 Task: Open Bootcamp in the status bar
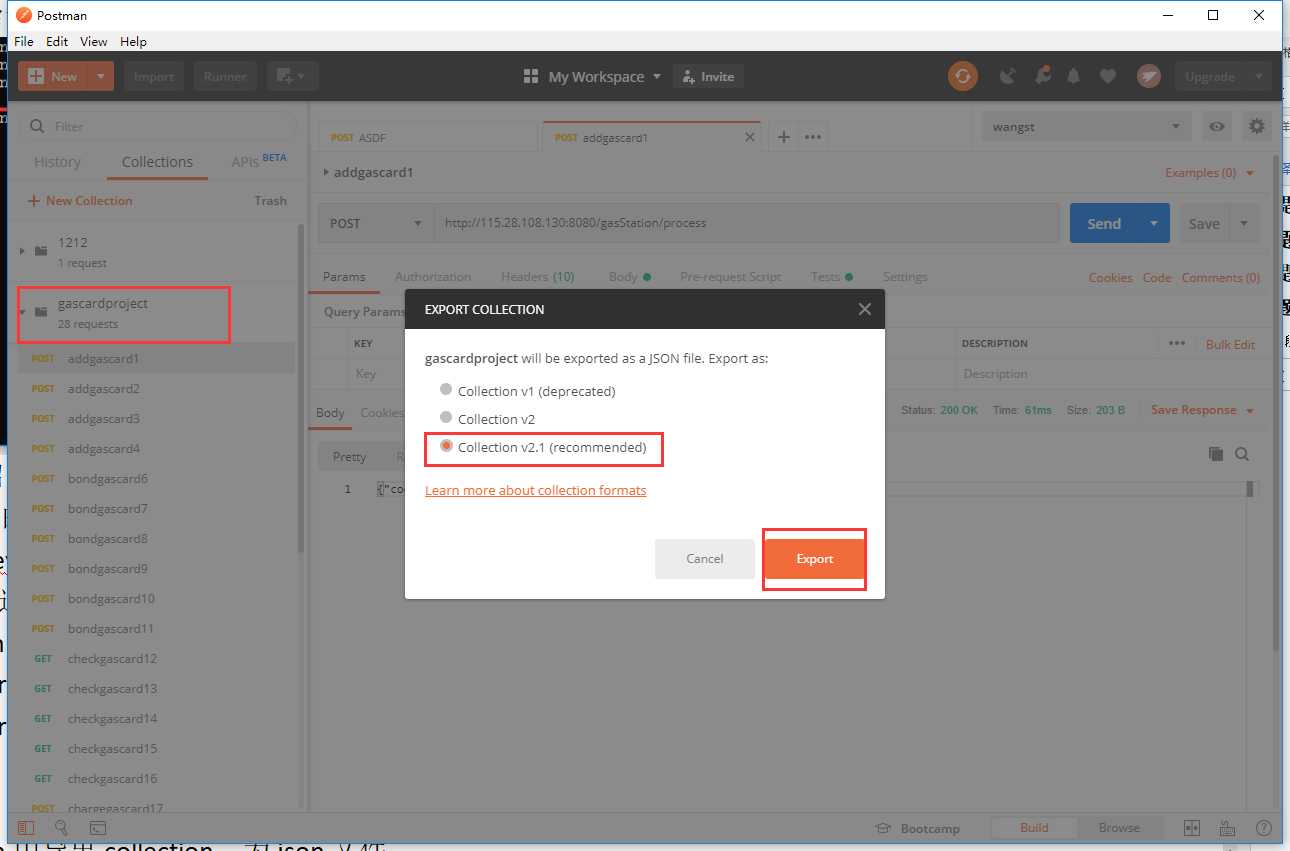tap(917, 828)
